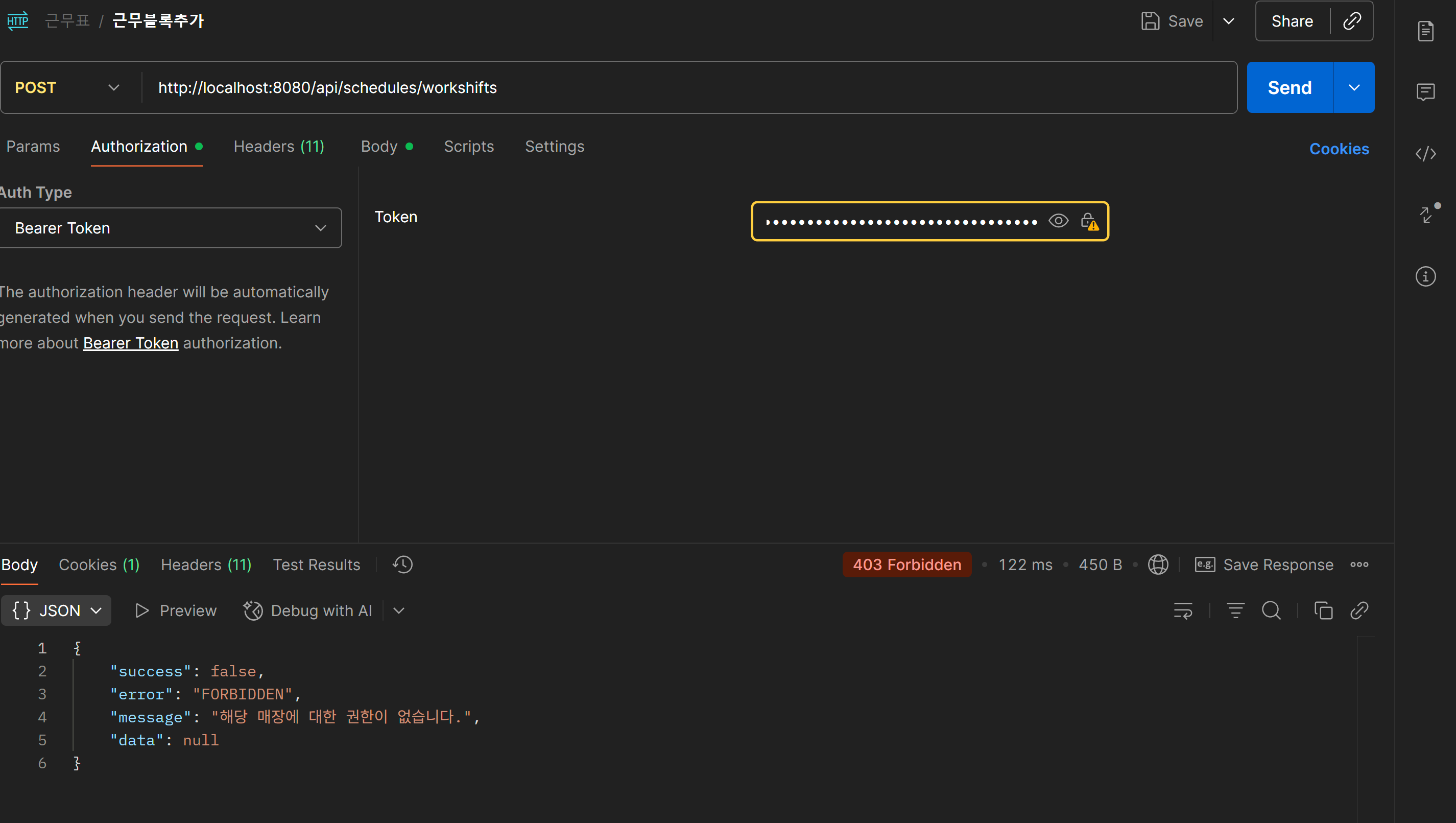
Task: Click the token vault lock warning icon
Action: [x=1089, y=221]
